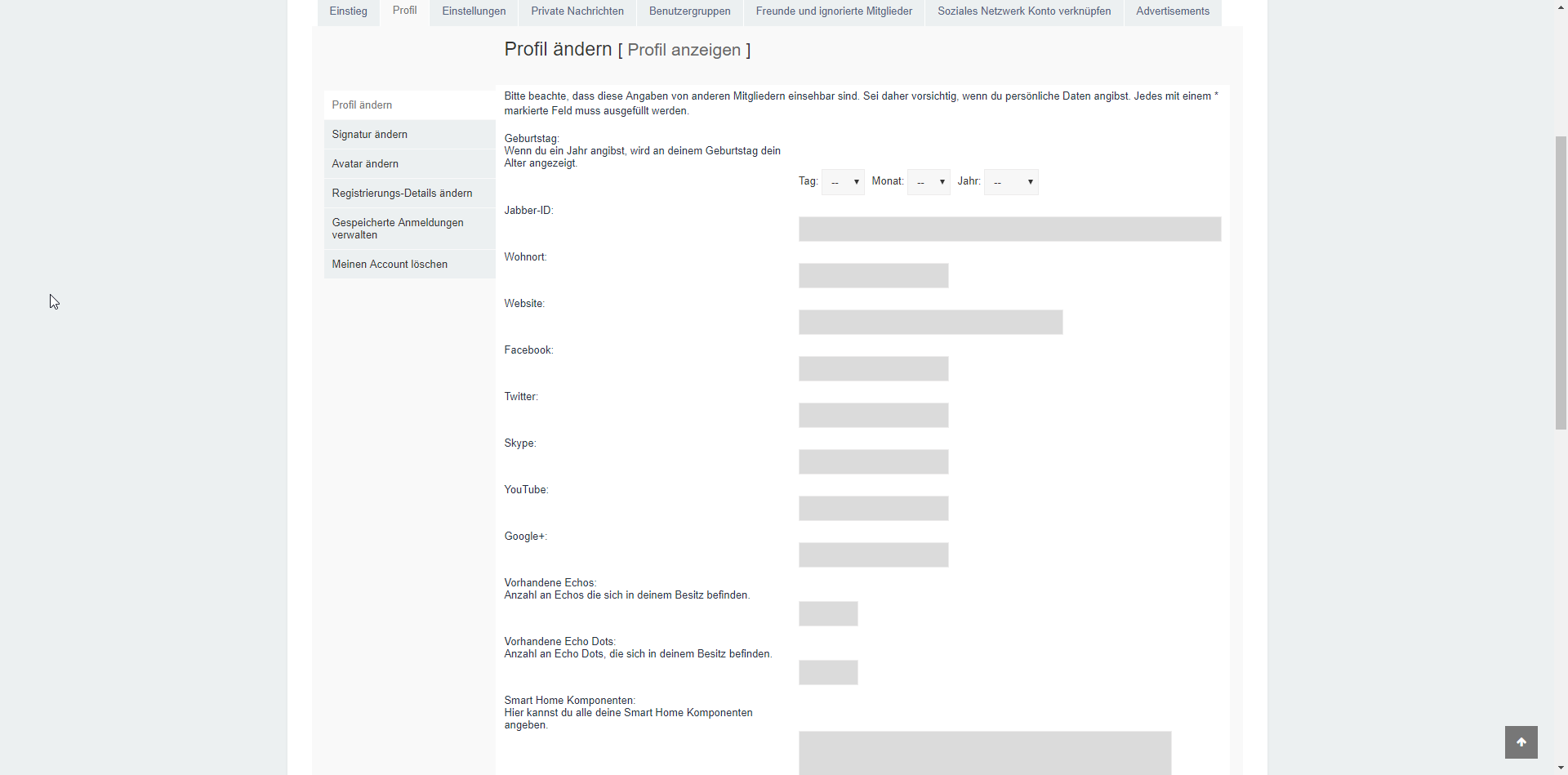Click the page vertical scrollbar thumb
Image resolution: width=1568 pixels, height=775 pixels.
point(1561,282)
